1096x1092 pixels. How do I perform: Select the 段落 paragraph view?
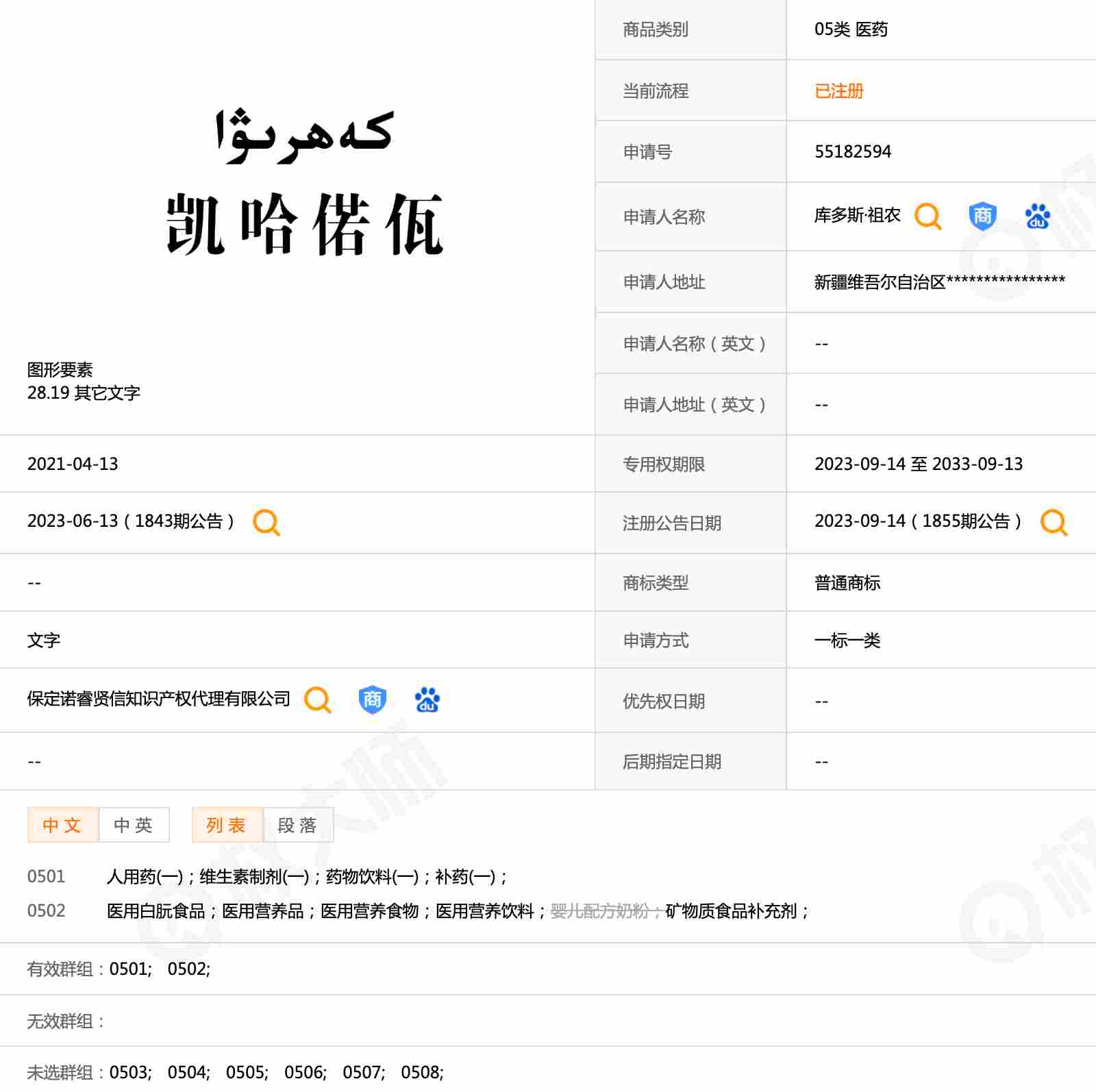tap(298, 825)
